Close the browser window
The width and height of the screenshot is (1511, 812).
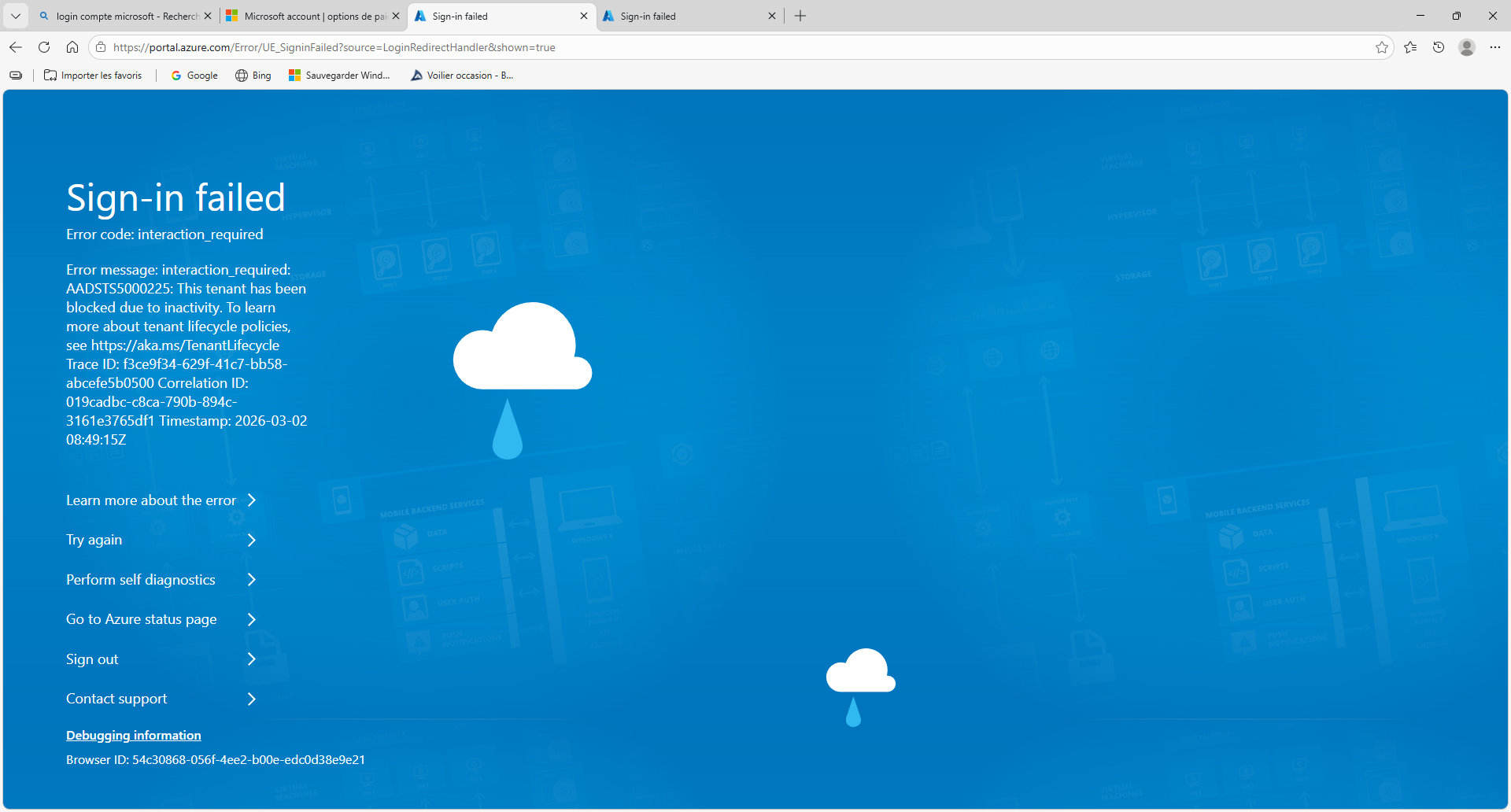pos(1493,16)
